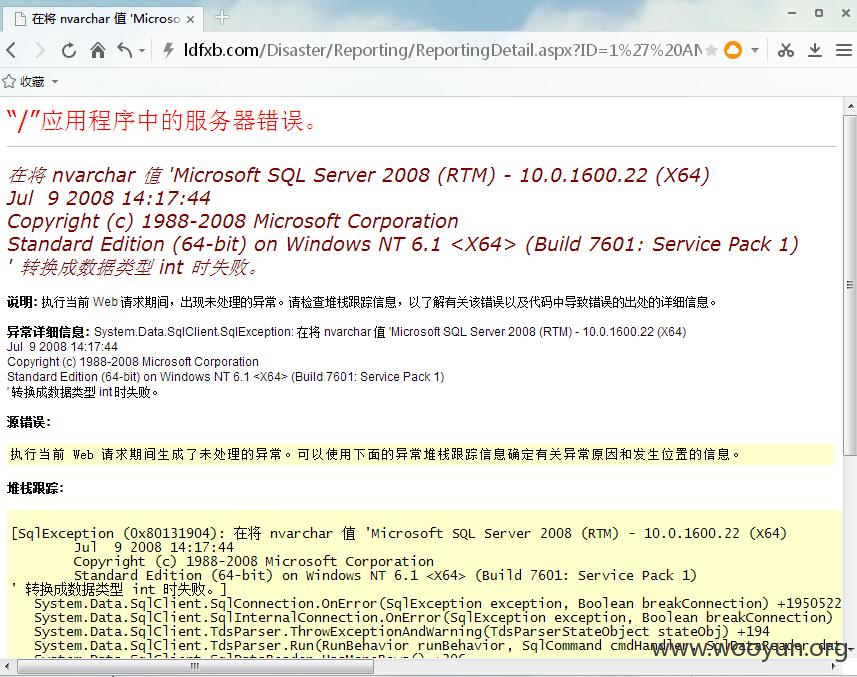Open the downloads icon

point(815,50)
